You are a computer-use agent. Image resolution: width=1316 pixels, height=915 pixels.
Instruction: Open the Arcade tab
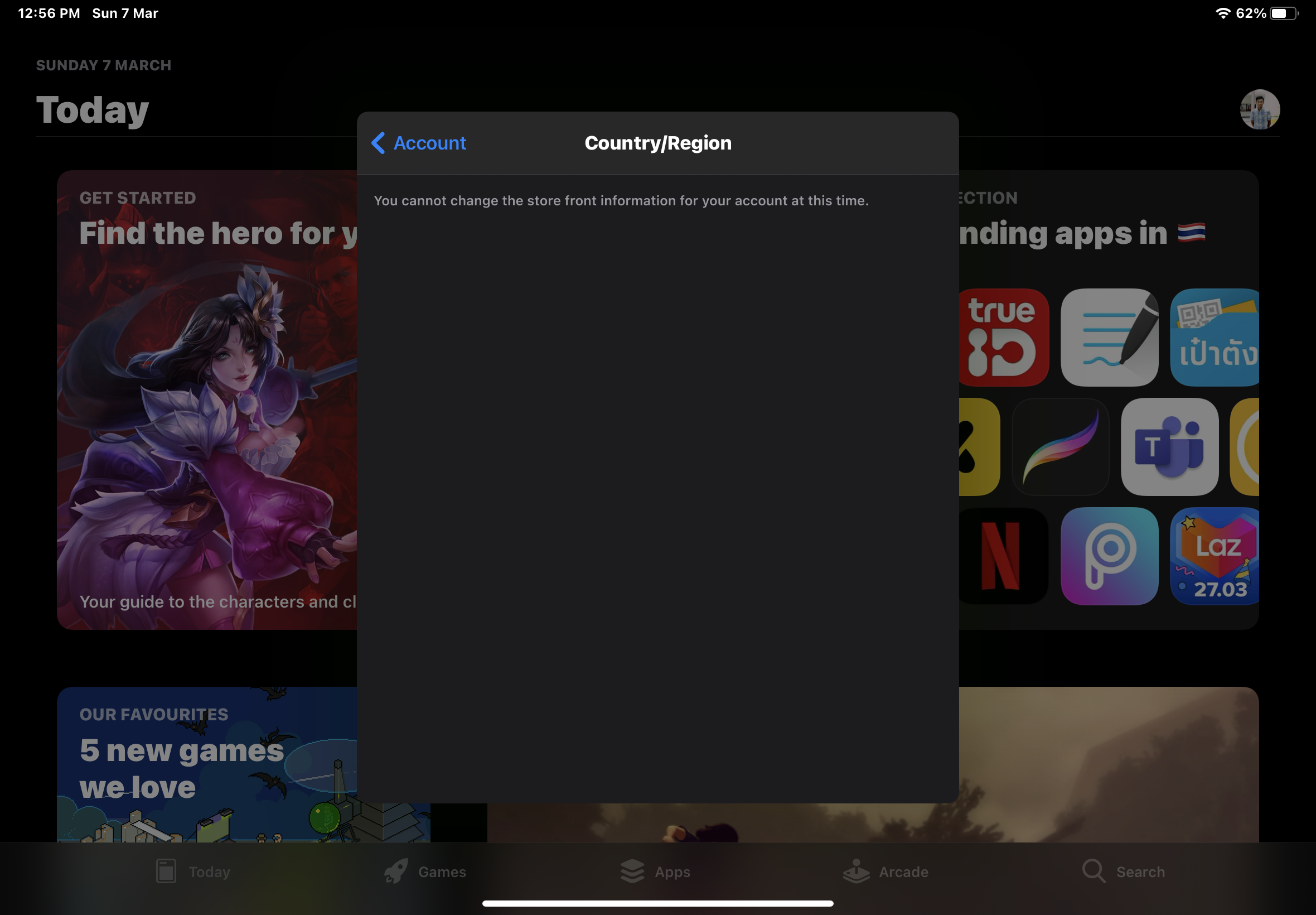[x=886, y=871]
